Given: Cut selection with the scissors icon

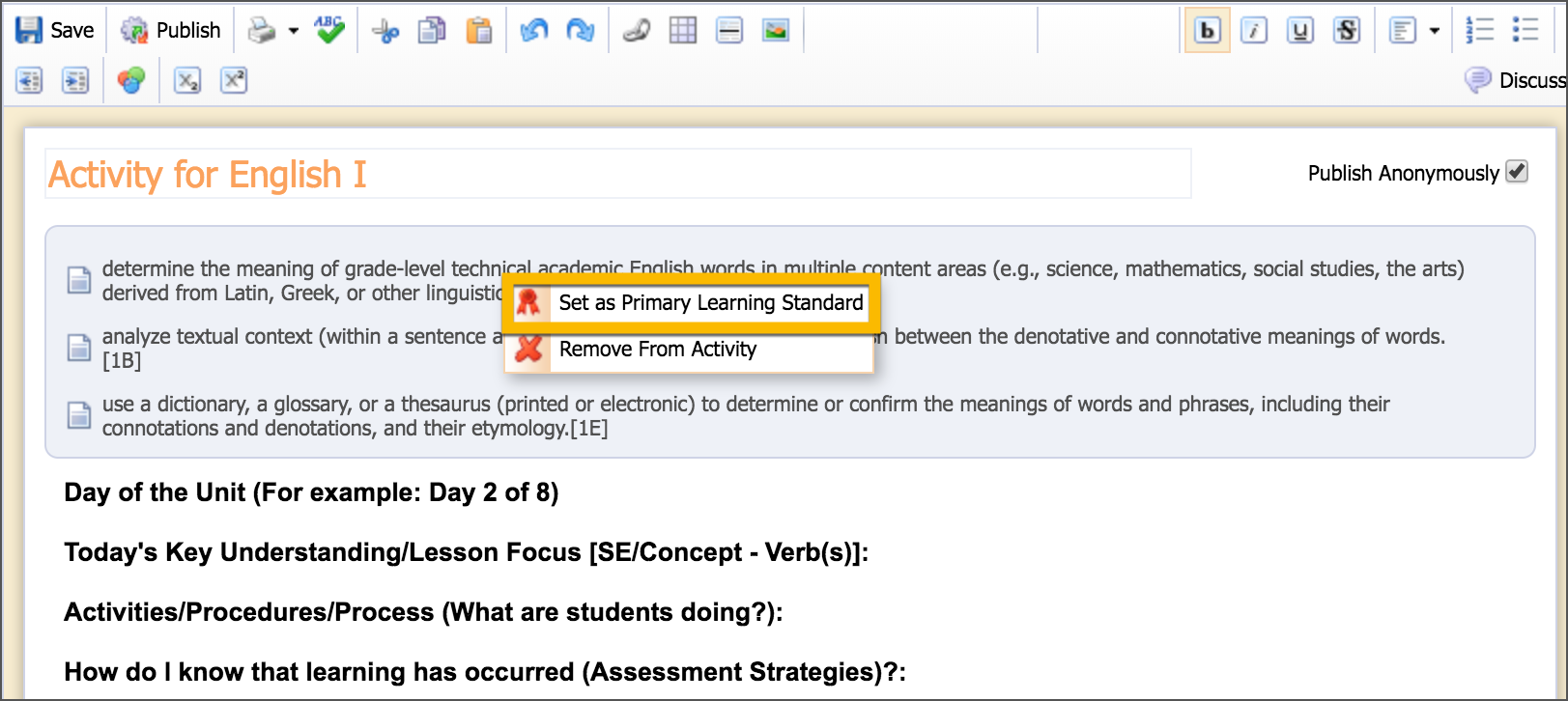Looking at the screenshot, I should pos(385,31).
